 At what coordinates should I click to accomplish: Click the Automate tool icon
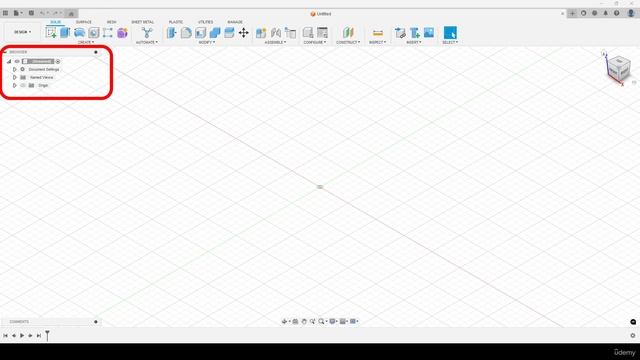147,33
